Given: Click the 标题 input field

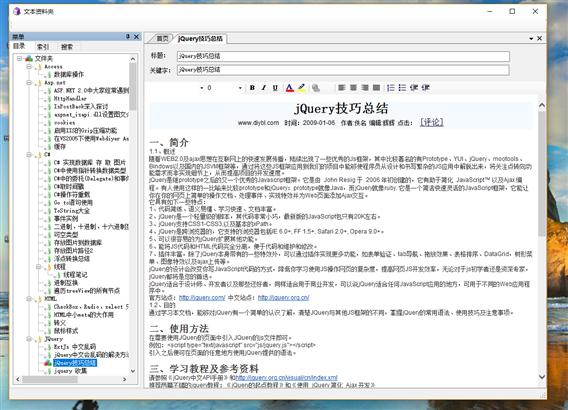Looking at the screenshot, I should point(343,56).
